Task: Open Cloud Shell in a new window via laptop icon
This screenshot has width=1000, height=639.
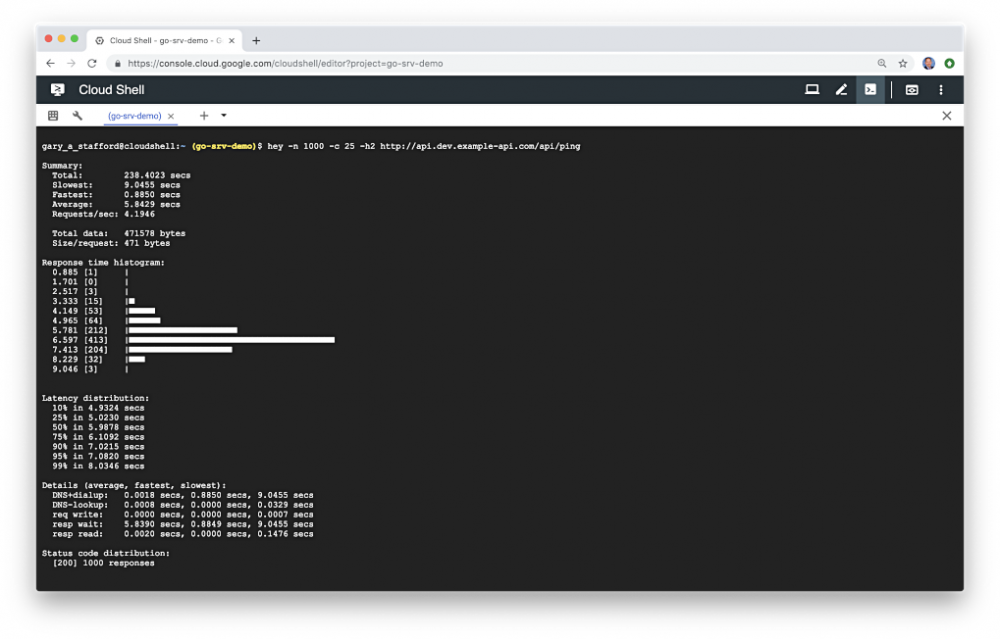Action: click(812, 90)
